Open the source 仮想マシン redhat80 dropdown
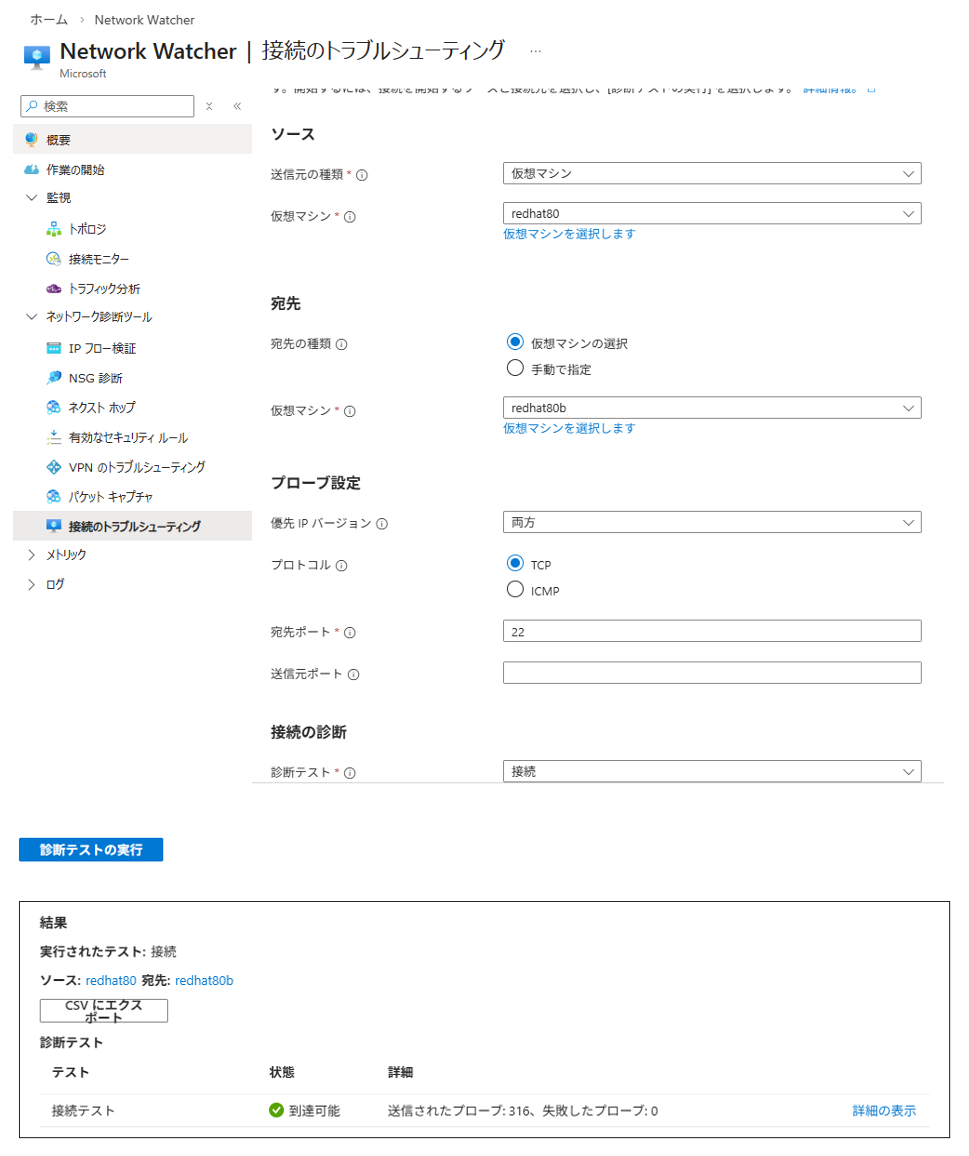The width and height of the screenshot is (969, 1156). point(712,213)
